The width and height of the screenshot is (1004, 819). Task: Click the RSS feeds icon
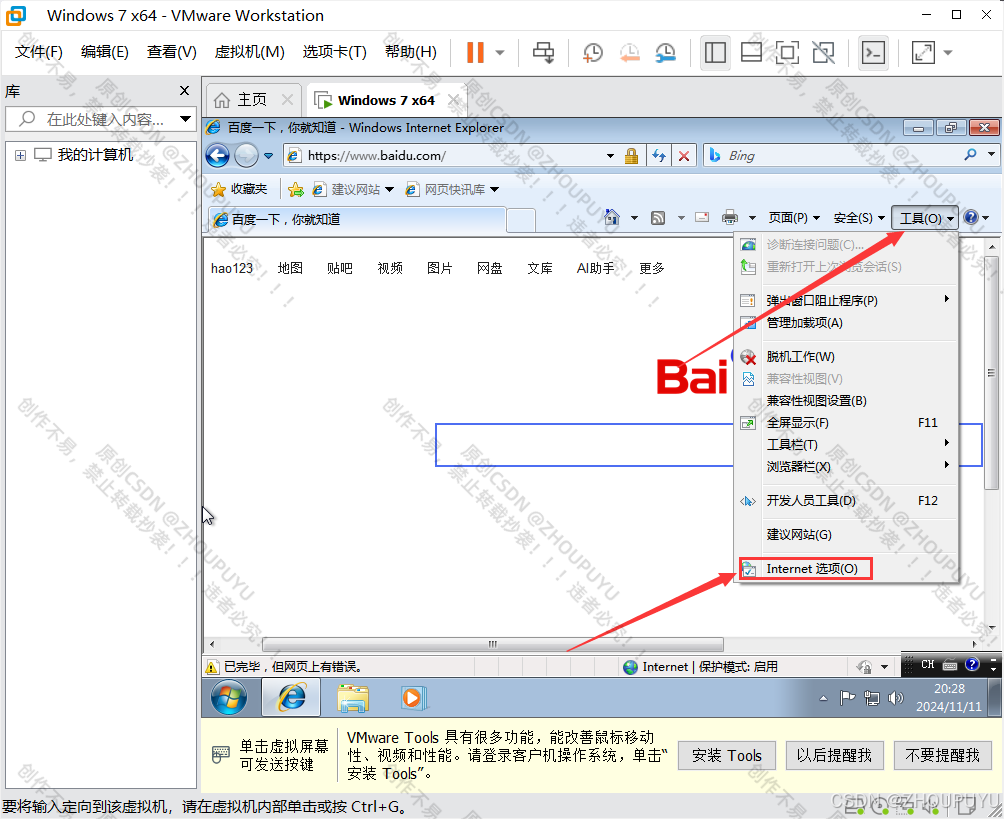tap(658, 218)
